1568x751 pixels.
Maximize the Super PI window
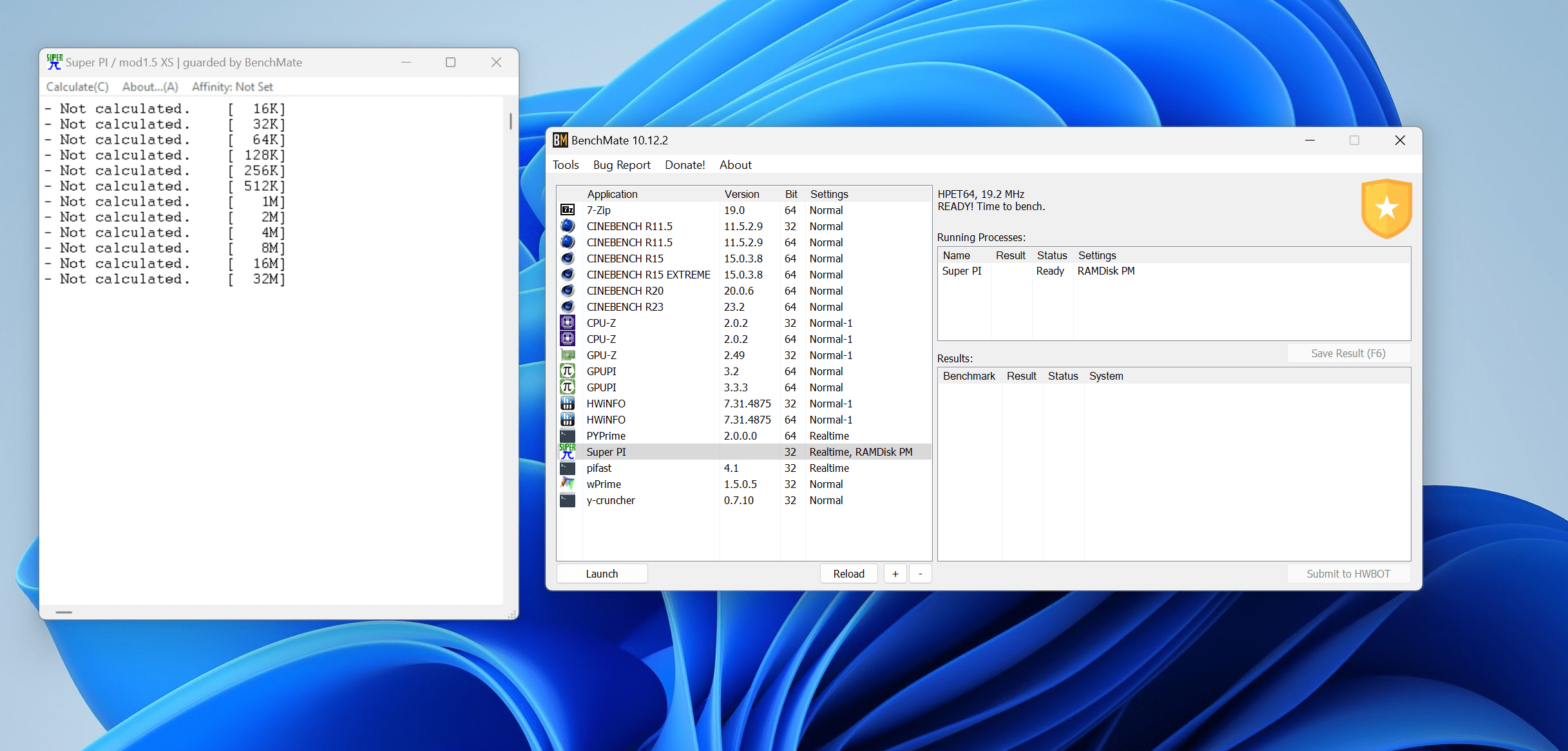coord(450,63)
